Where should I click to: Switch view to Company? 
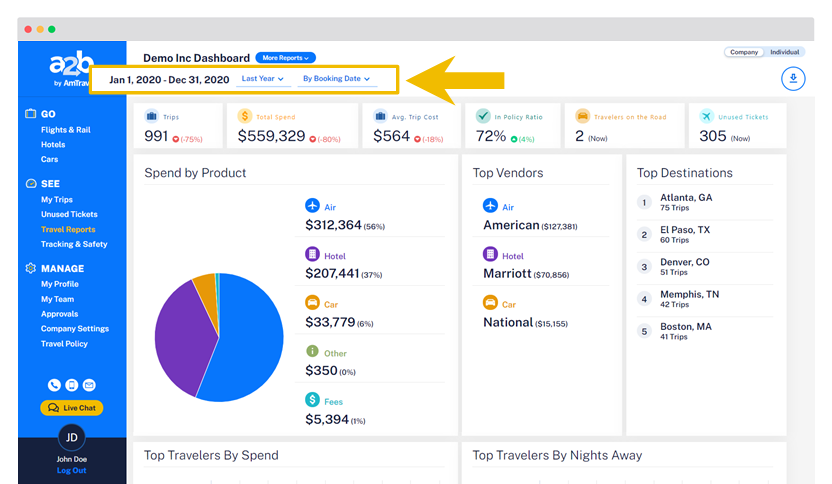743,52
